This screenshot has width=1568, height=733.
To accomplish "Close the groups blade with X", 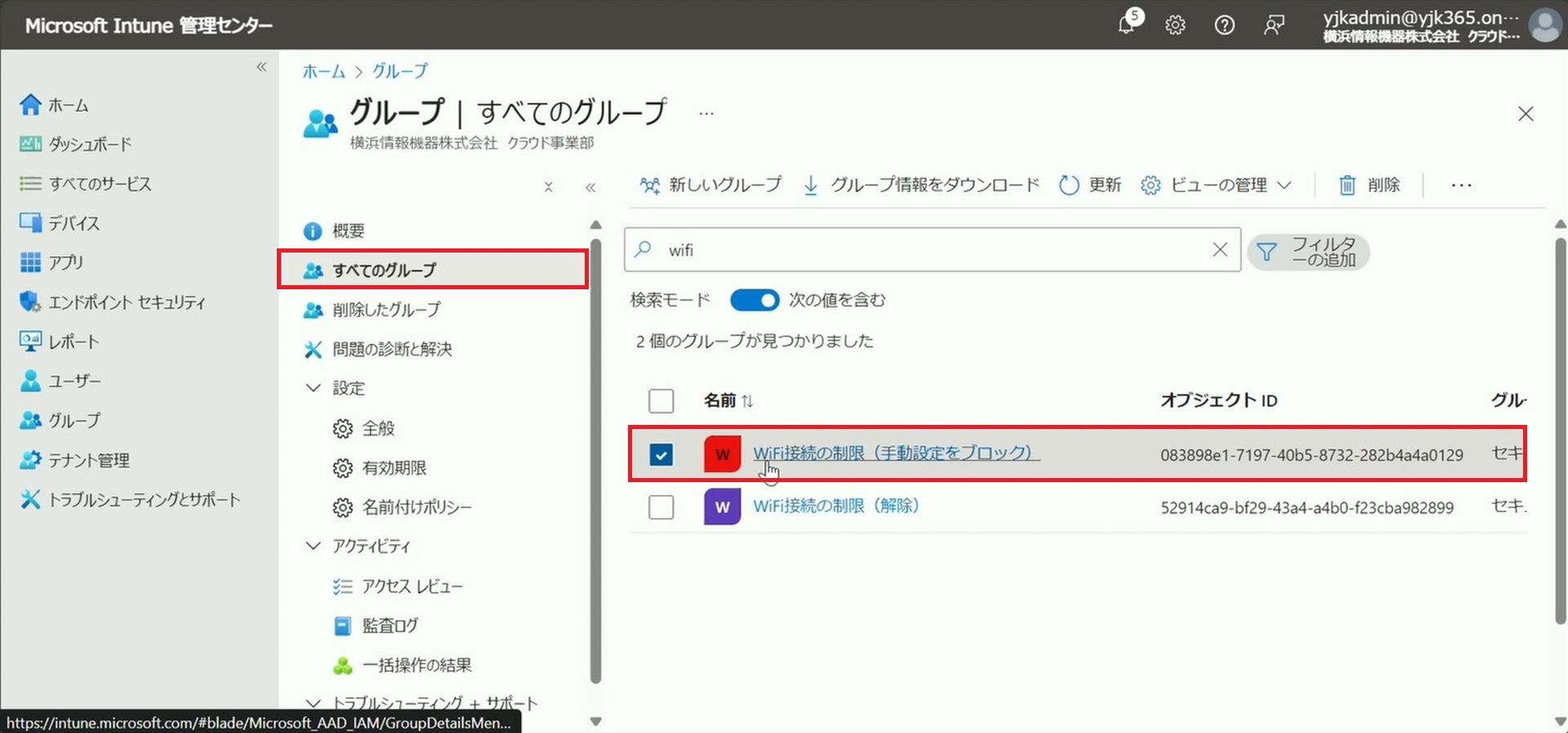I will [x=1526, y=114].
